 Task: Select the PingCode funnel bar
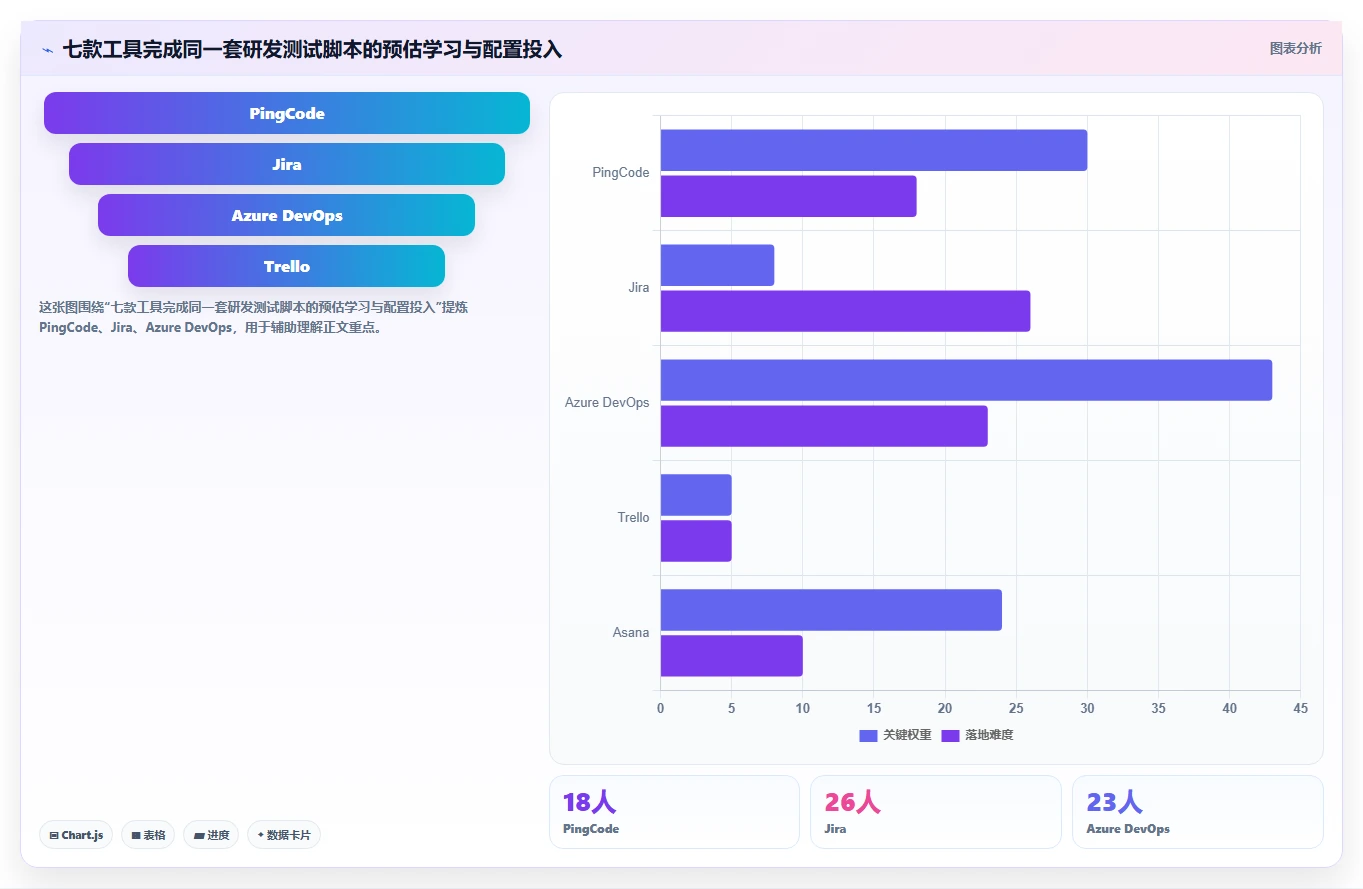tap(287, 113)
